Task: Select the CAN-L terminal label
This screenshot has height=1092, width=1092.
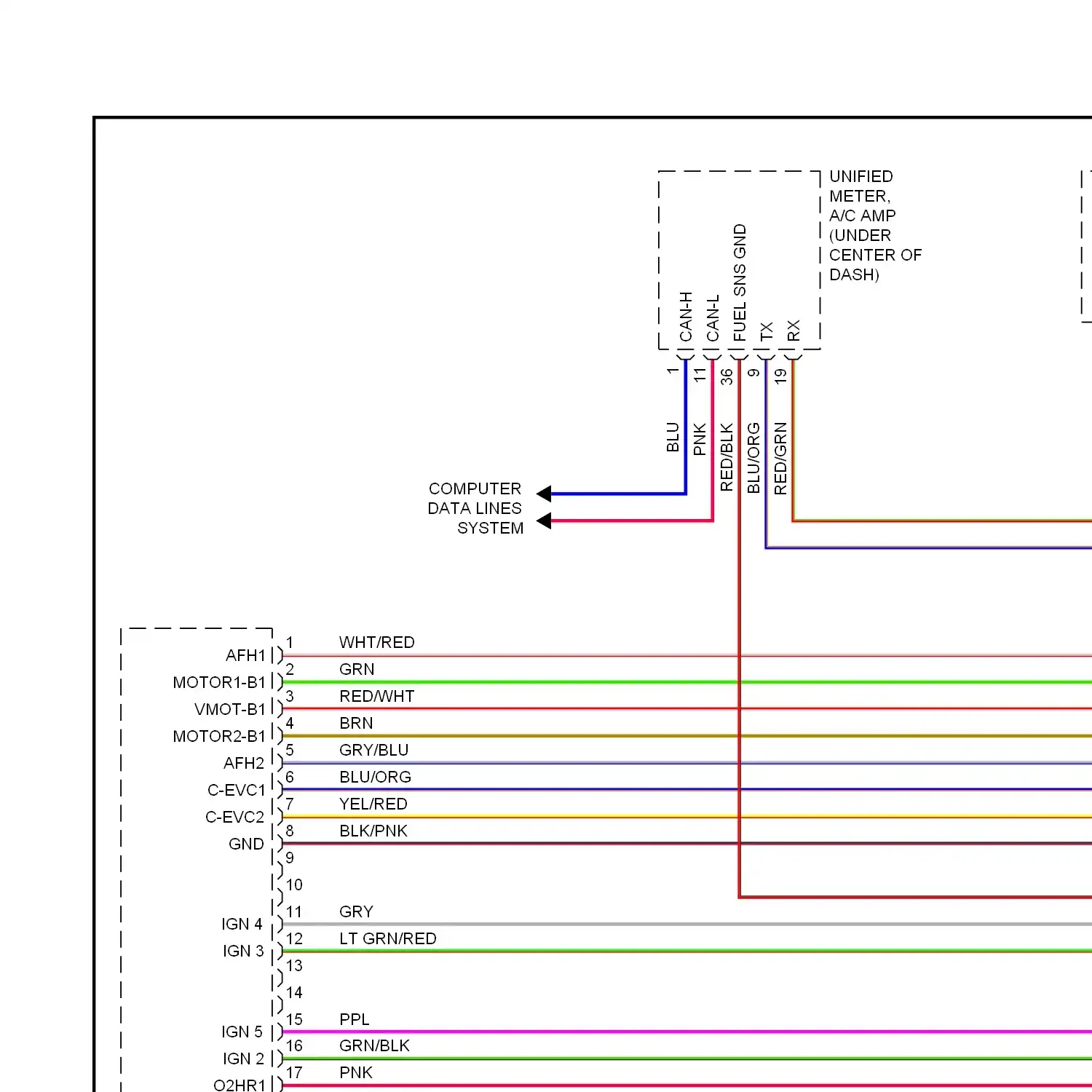Action: [713, 318]
